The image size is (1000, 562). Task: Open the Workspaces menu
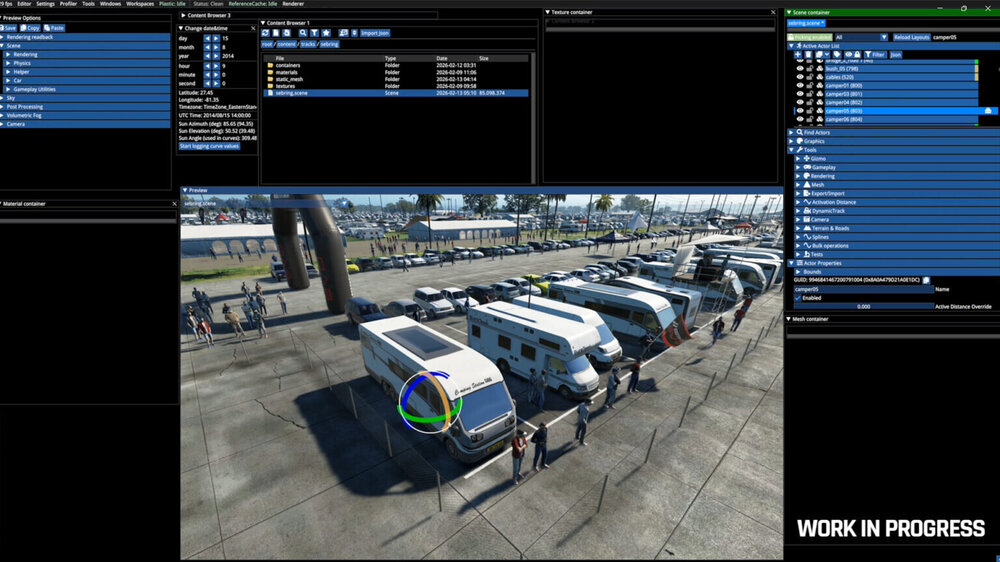pyautogui.click(x=140, y=4)
